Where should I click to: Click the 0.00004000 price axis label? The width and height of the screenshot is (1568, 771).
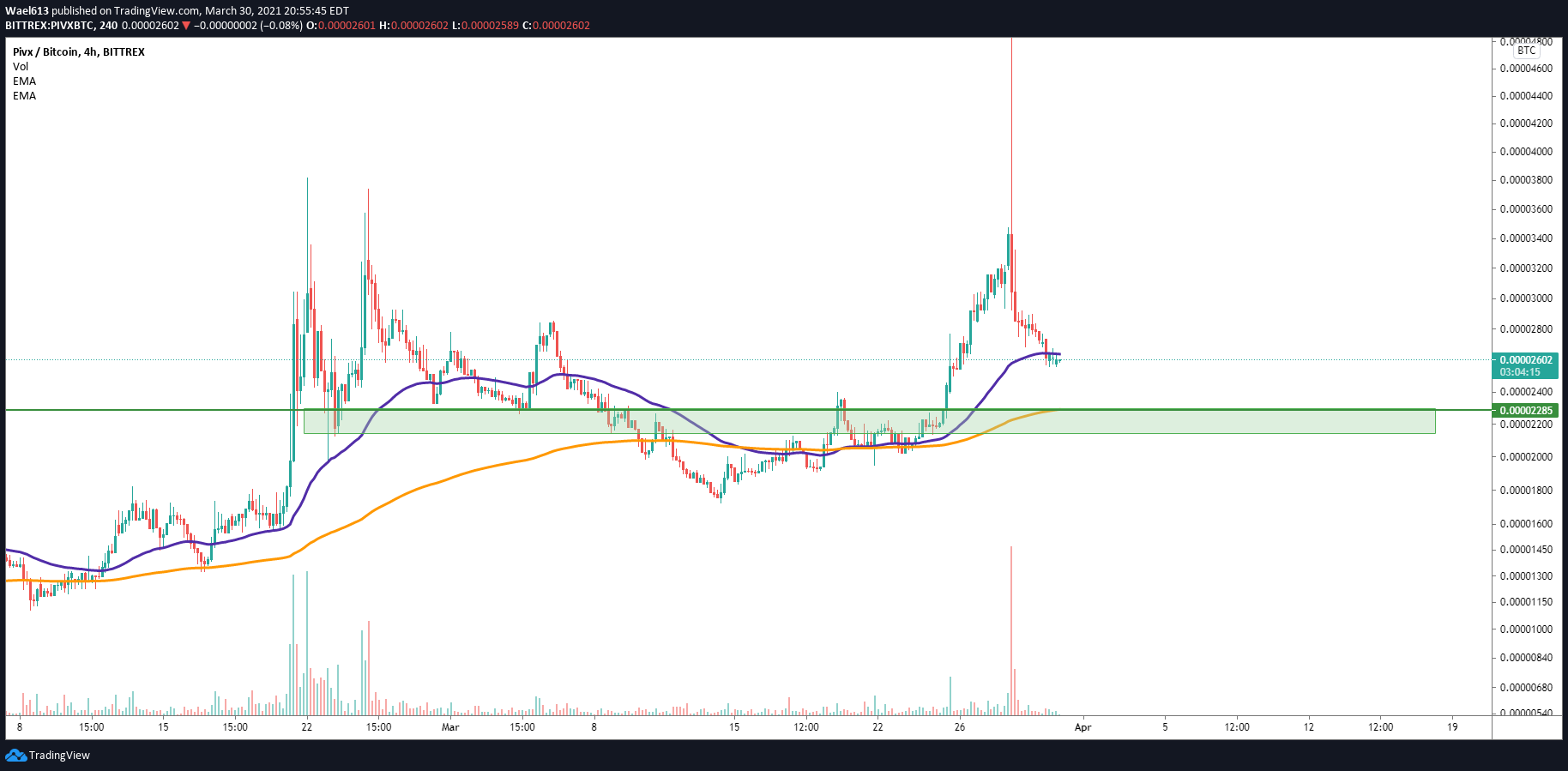(1526, 152)
